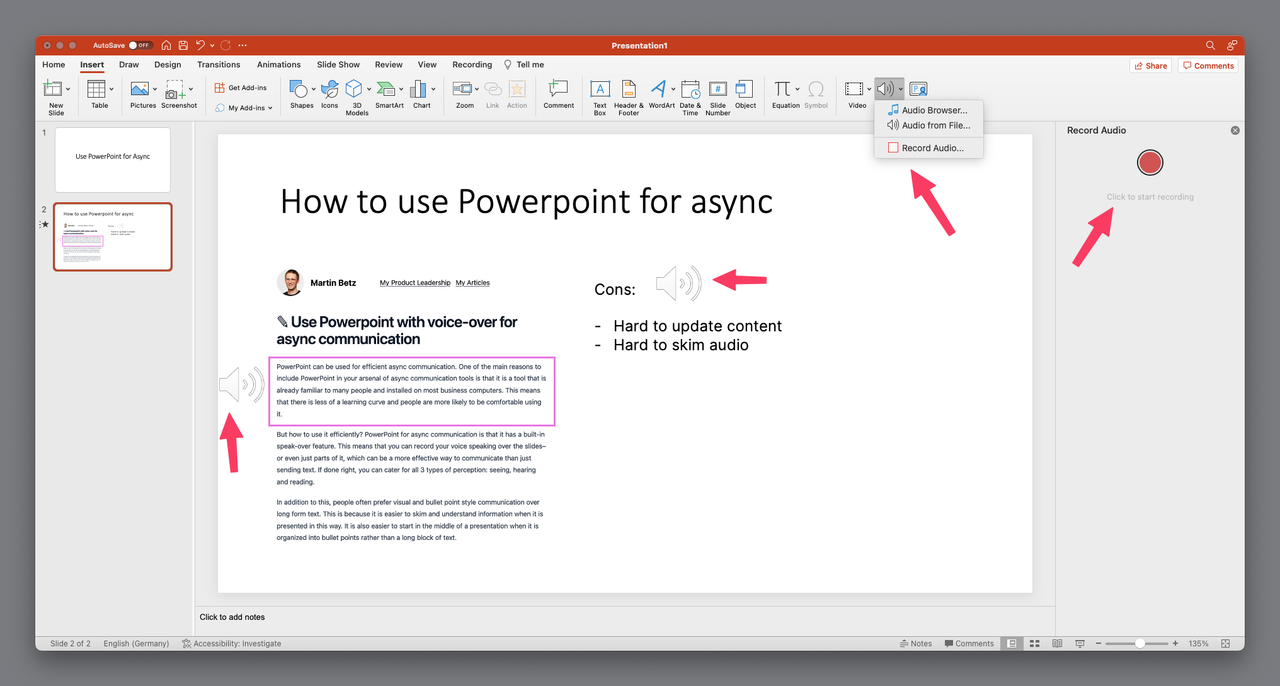Viewport: 1280px width, 686px height.
Task: Open the title bar more options ellipsis
Action: [x=242, y=45]
